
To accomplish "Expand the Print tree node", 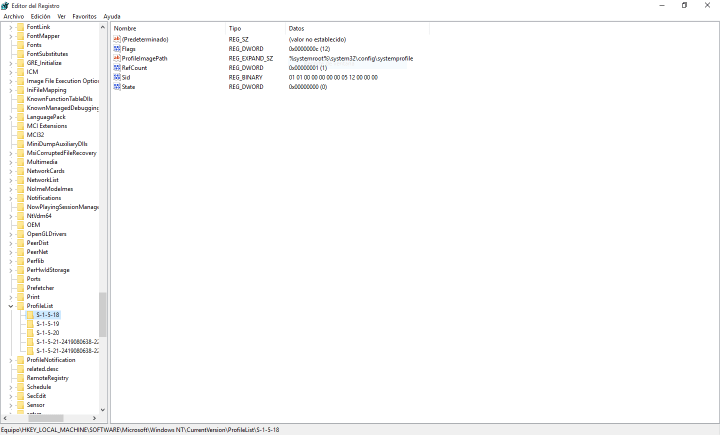I will click(x=11, y=297).
